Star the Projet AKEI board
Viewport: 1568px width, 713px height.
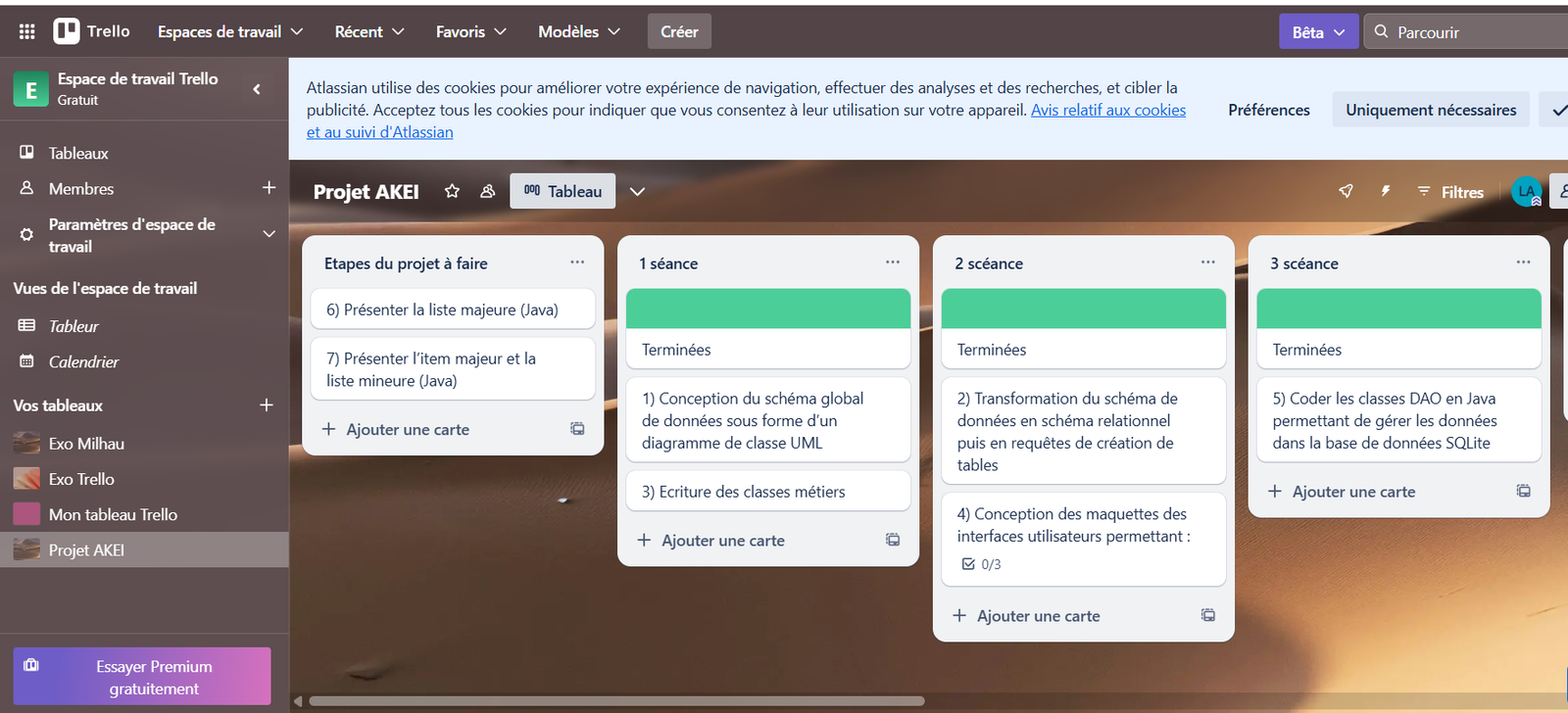click(x=452, y=191)
